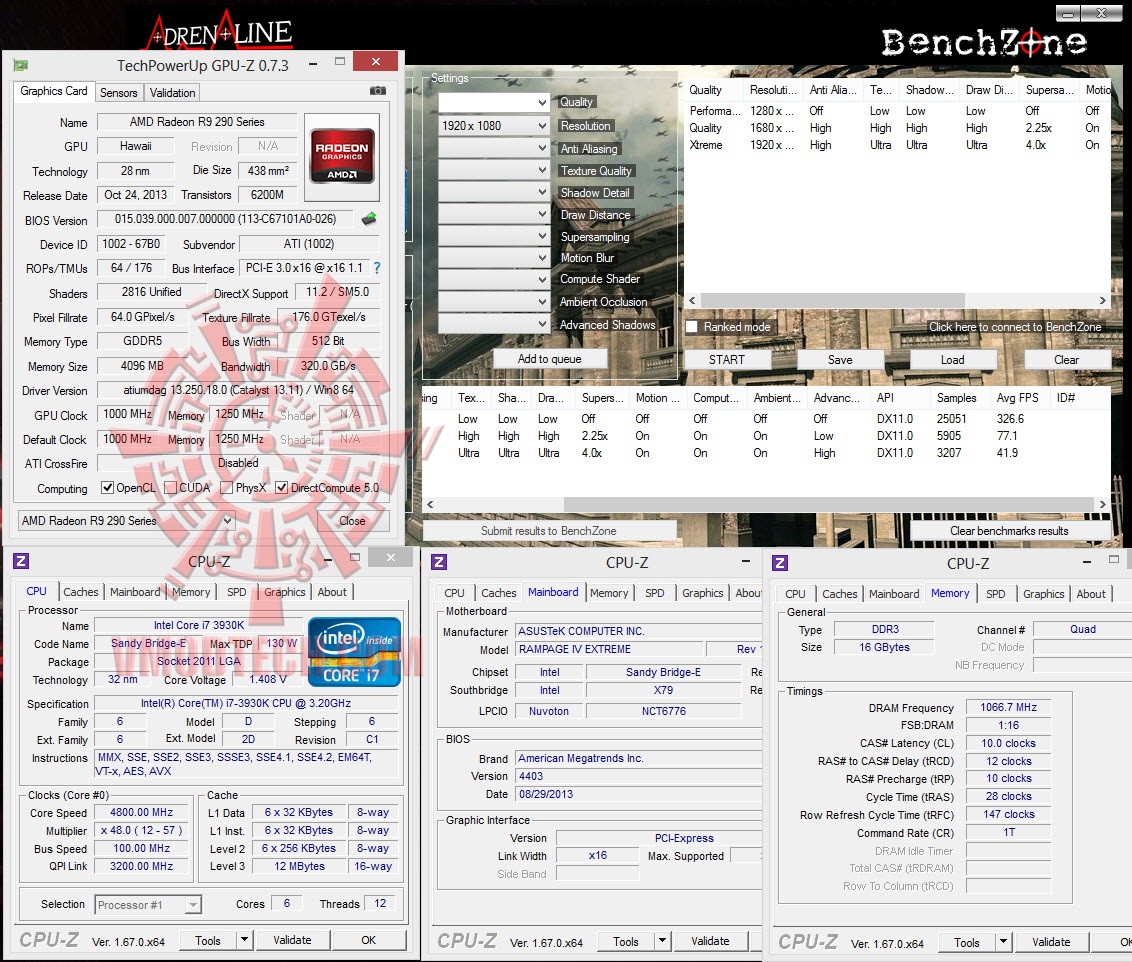Open the Ambient Occlusion dropdown
Viewport: 1132px width, 962px height.
coord(495,302)
